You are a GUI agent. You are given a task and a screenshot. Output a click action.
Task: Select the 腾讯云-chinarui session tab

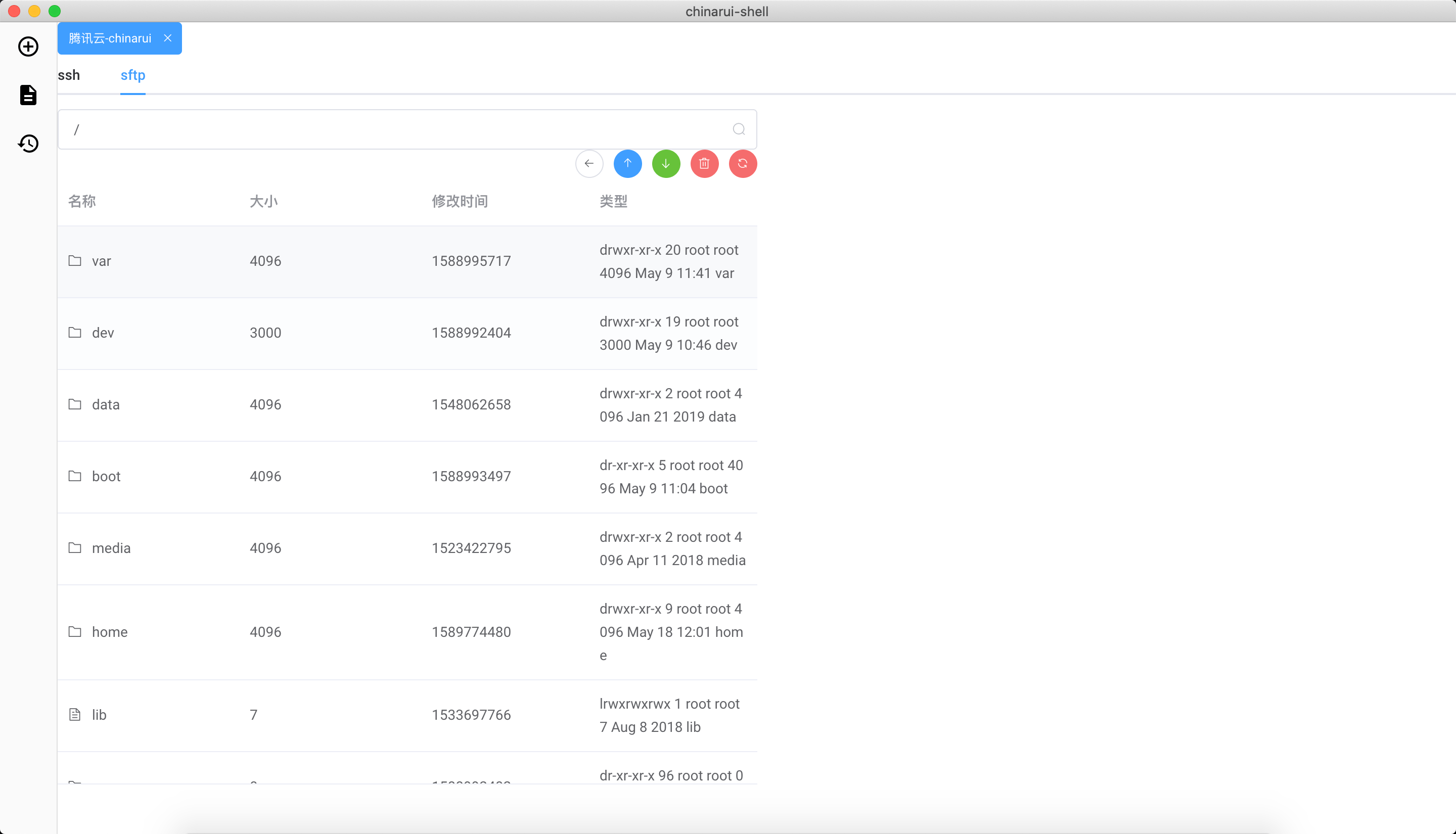pyautogui.click(x=110, y=38)
